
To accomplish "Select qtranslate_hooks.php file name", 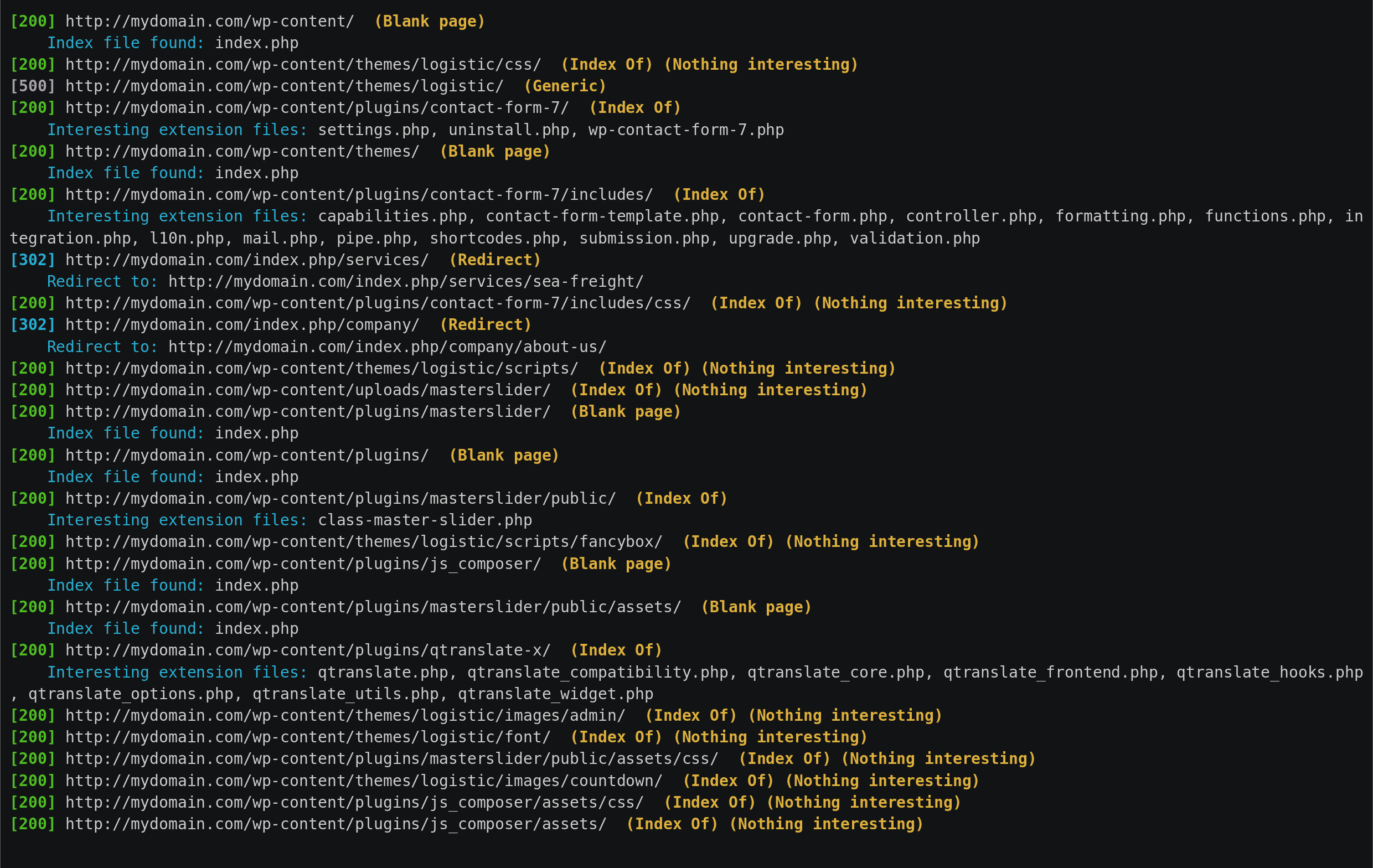I will coord(1270,673).
